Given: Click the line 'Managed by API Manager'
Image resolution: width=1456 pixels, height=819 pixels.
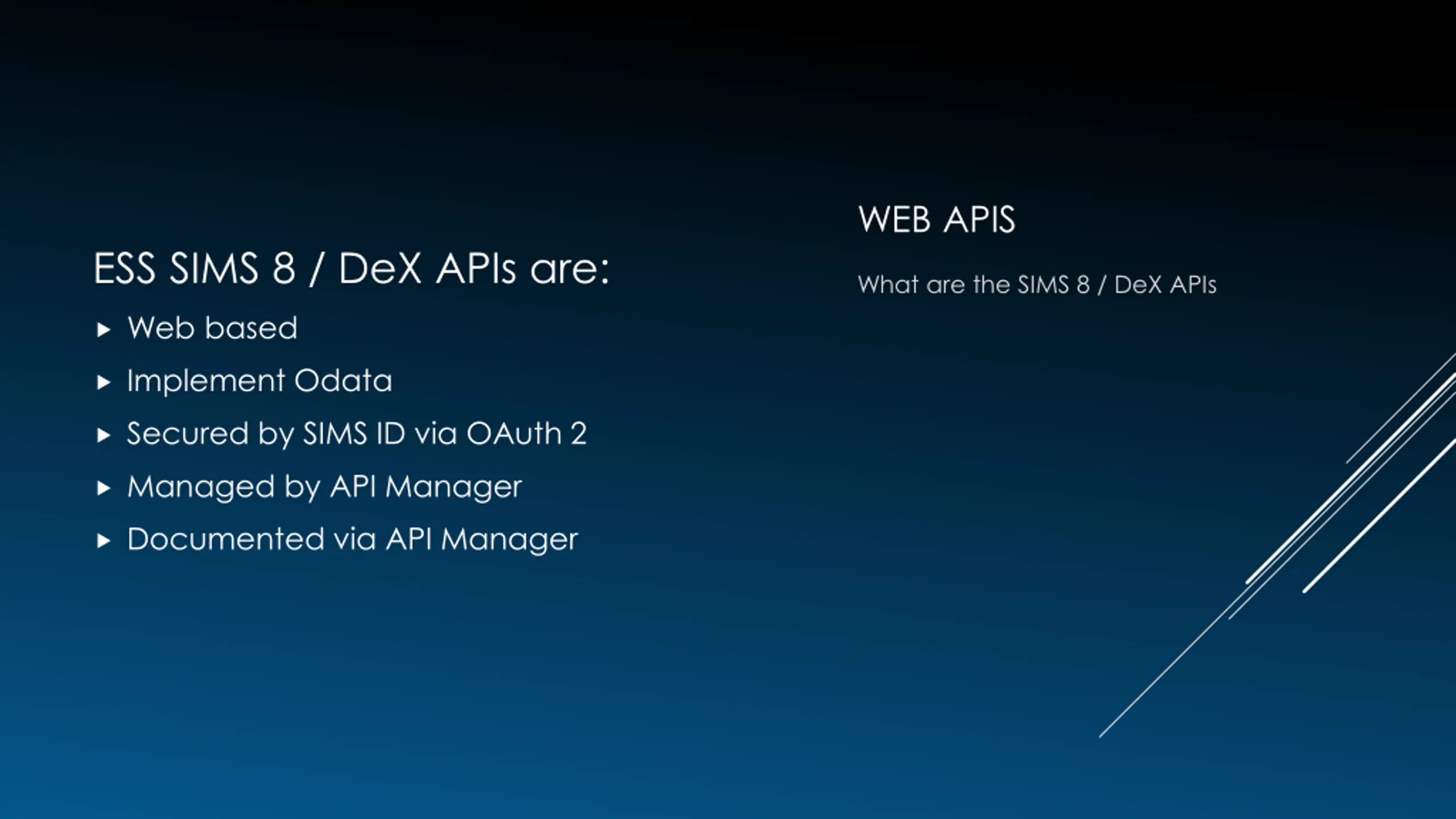Looking at the screenshot, I should click(x=324, y=487).
